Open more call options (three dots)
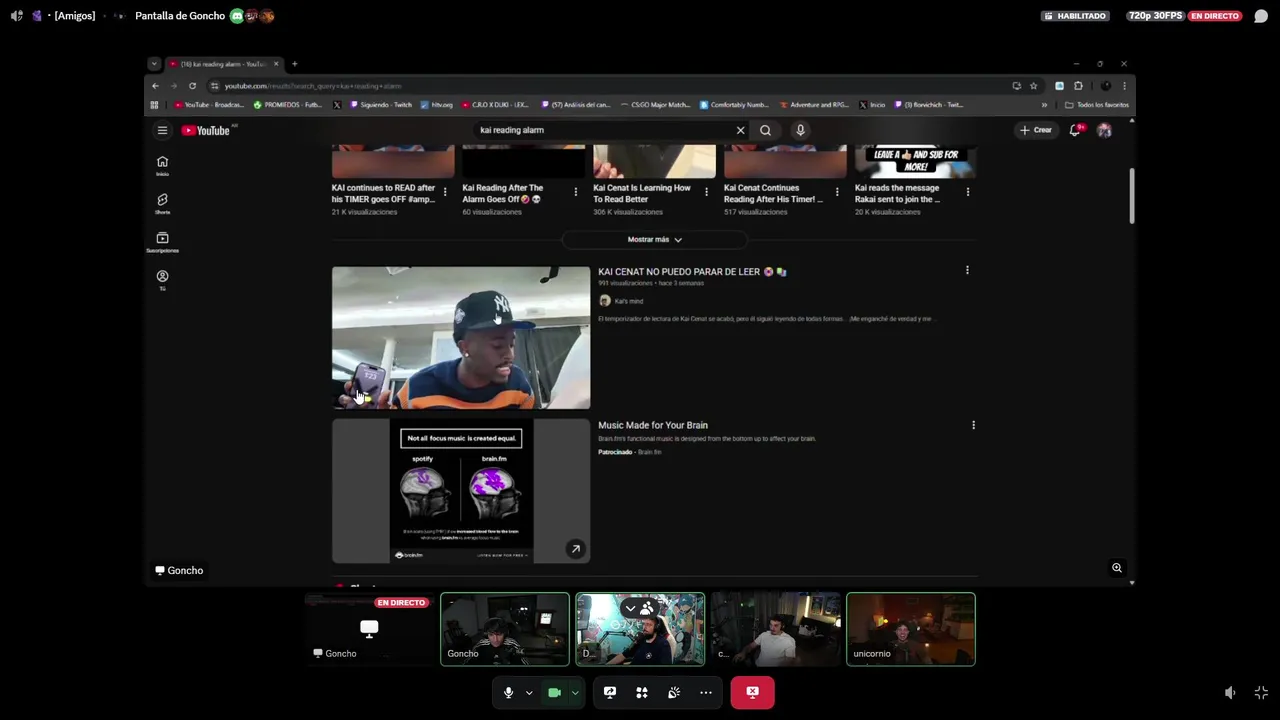 pyautogui.click(x=706, y=692)
